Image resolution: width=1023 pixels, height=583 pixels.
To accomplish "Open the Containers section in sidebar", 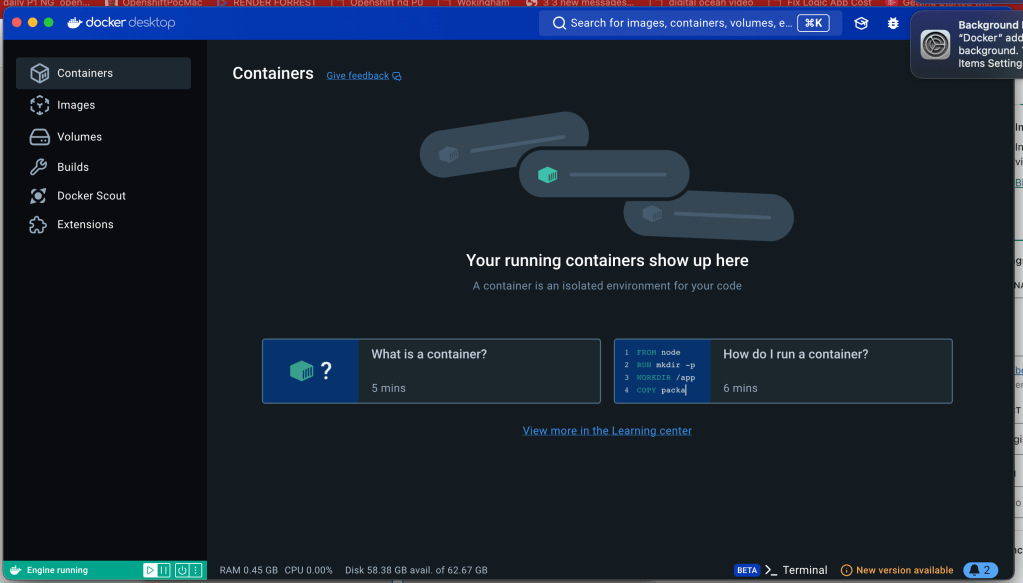I will tap(103, 73).
